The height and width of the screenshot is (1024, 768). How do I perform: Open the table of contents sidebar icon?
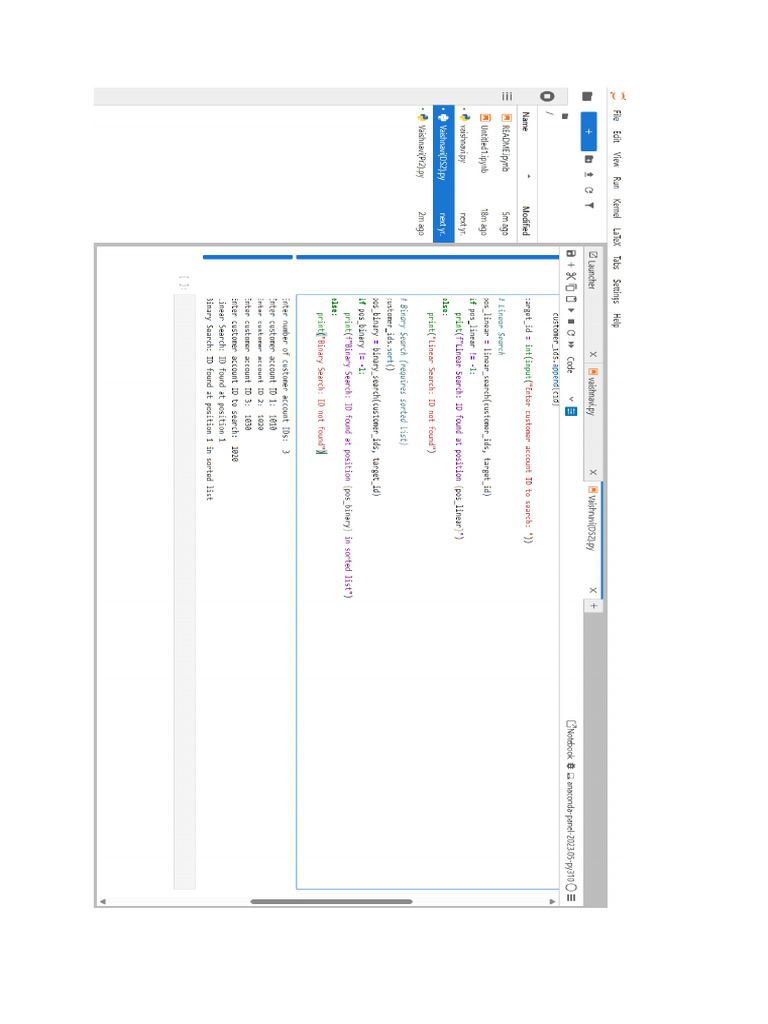(x=507, y=96)
